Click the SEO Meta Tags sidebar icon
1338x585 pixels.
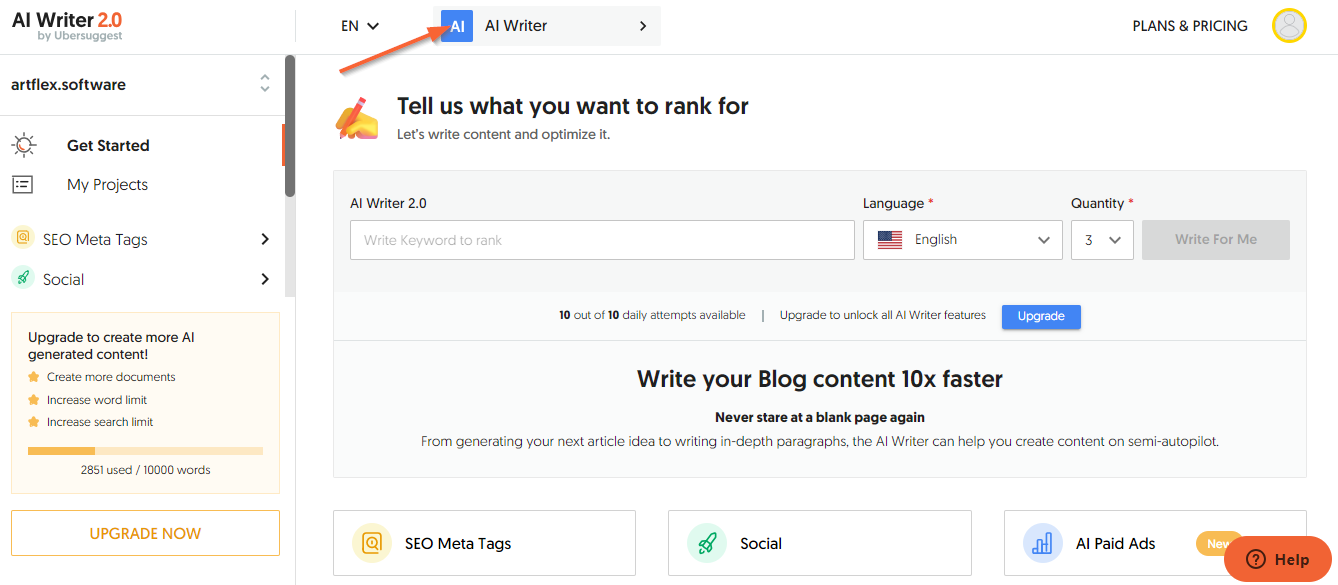point(22,239)
